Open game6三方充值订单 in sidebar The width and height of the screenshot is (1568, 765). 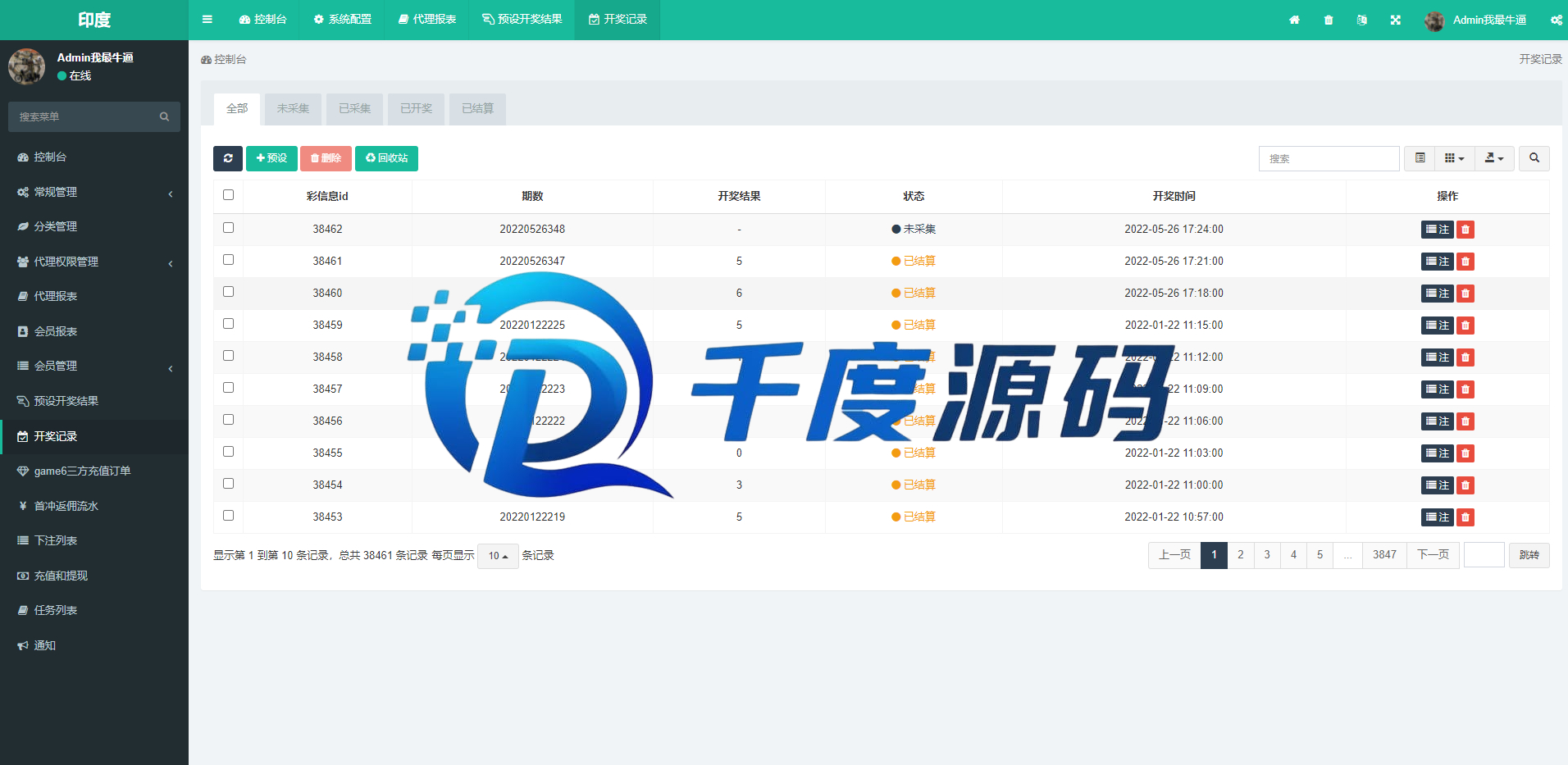(94, 471)
